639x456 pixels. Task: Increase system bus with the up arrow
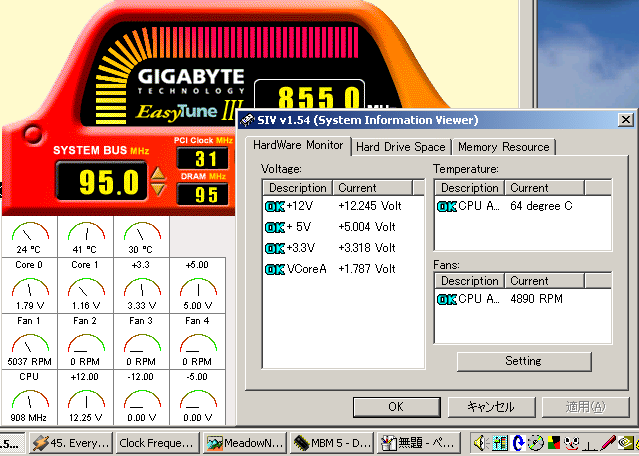[x=158, y=174]
